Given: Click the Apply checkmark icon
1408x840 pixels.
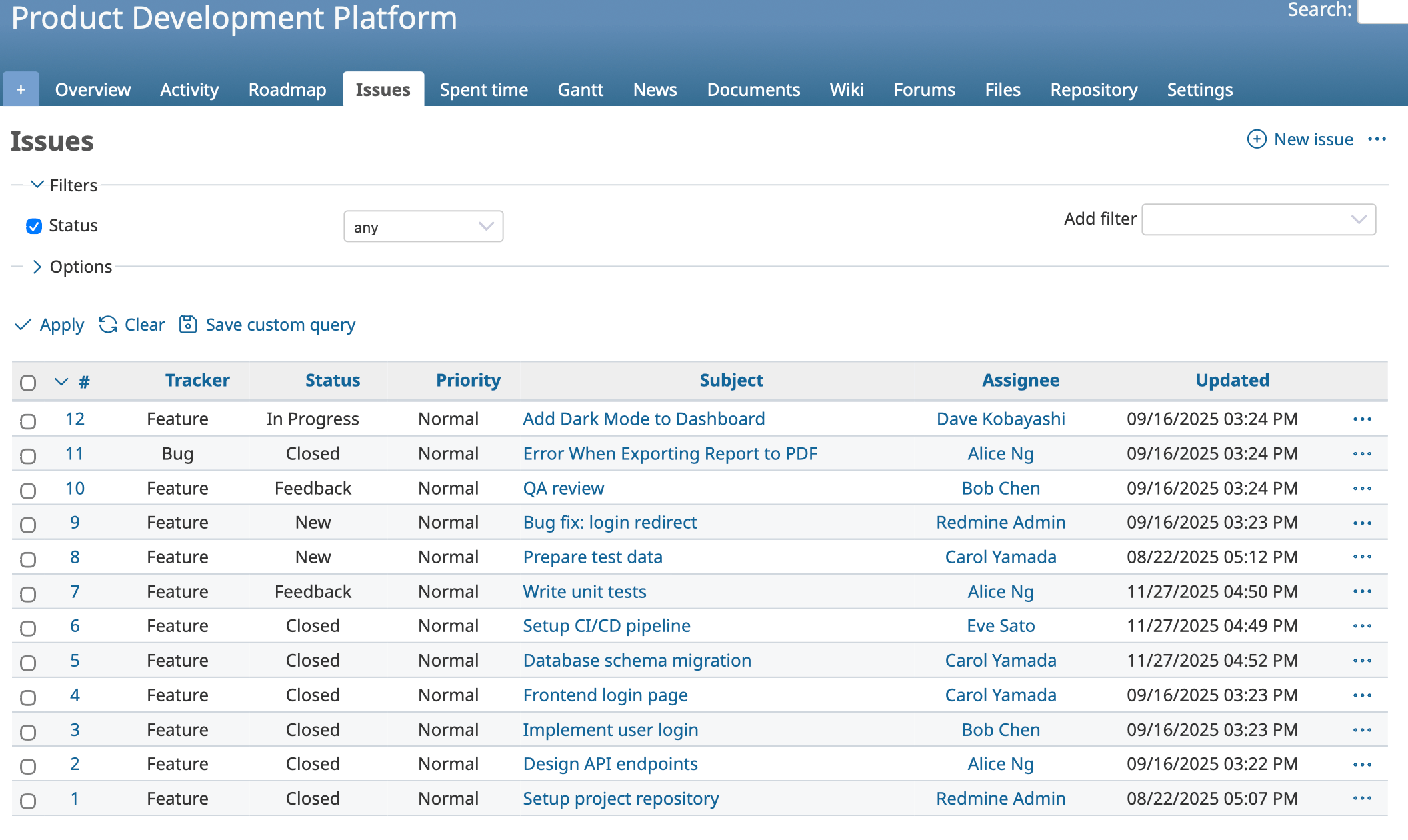Looking at the screenshot, I should (x=23, y=325).
